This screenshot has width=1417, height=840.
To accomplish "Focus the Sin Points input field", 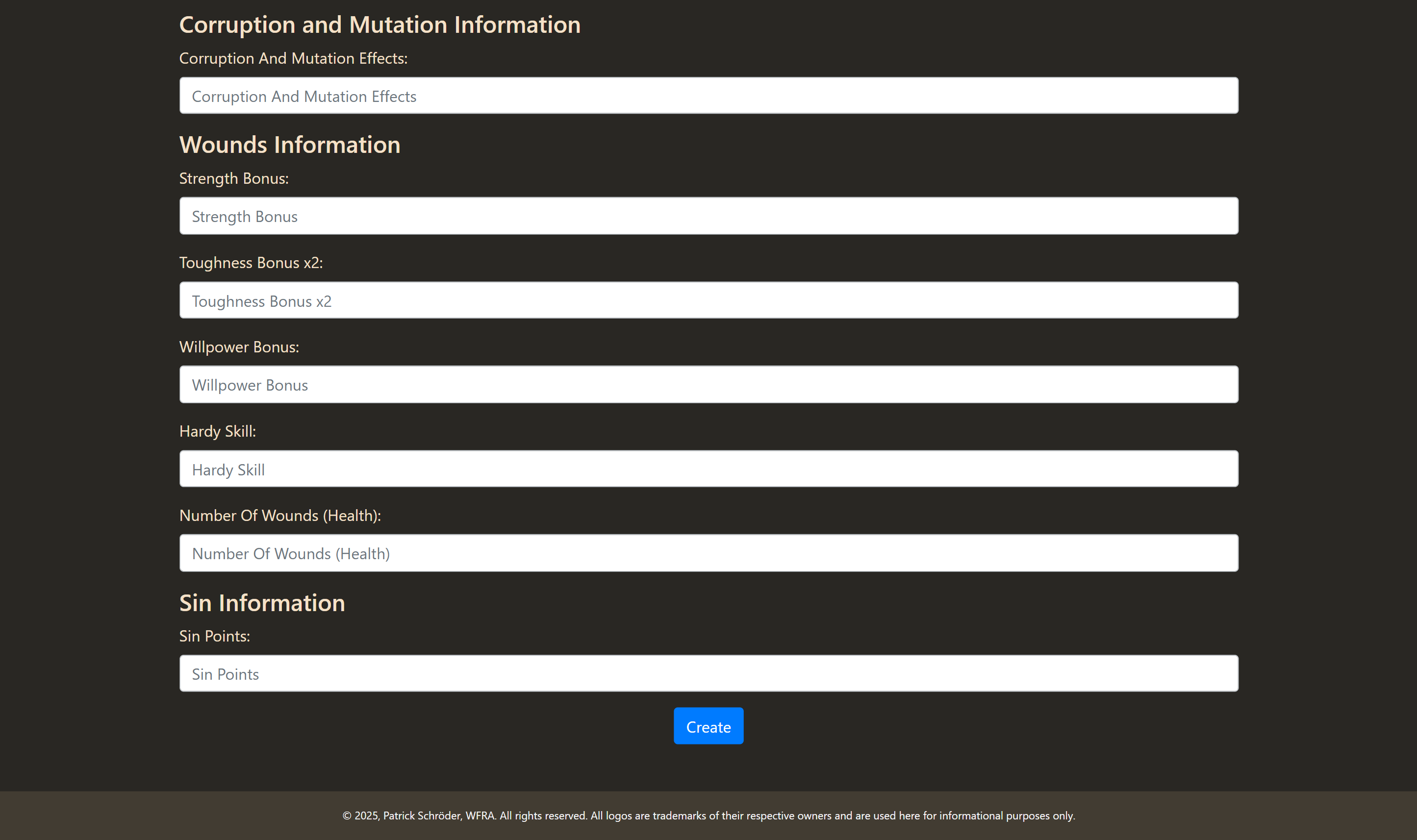I will tap(709, 673).
